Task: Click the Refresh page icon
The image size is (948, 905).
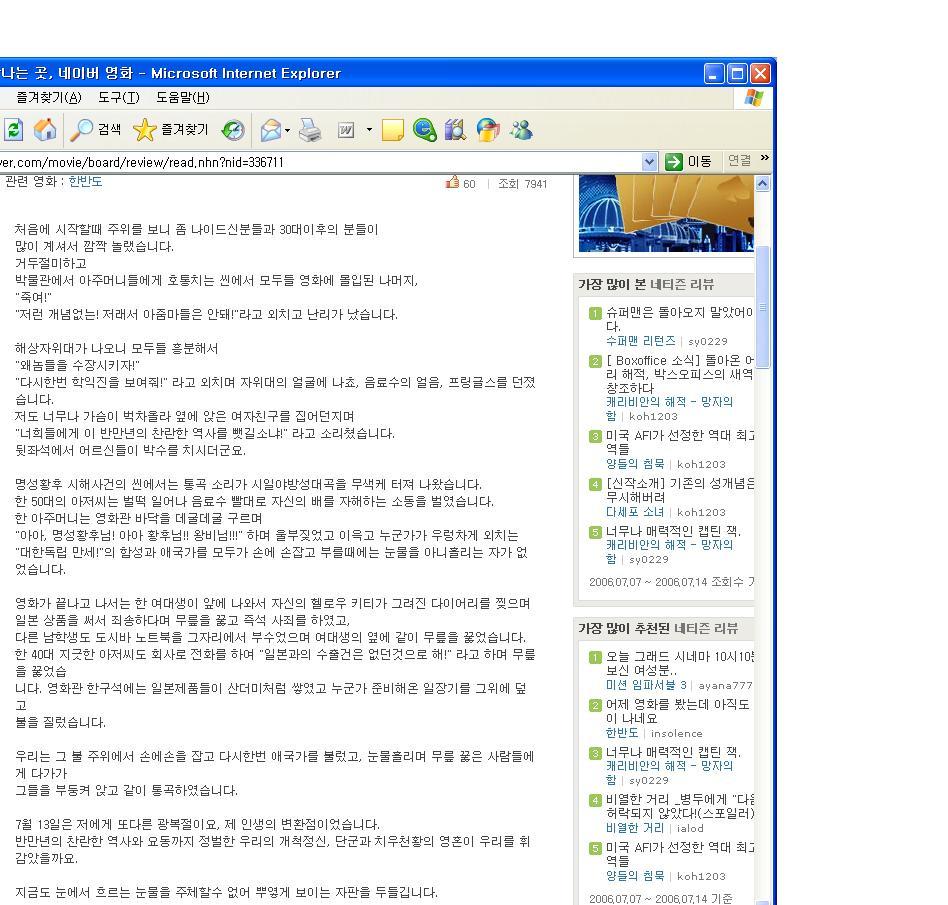Action: click(13, 129)
